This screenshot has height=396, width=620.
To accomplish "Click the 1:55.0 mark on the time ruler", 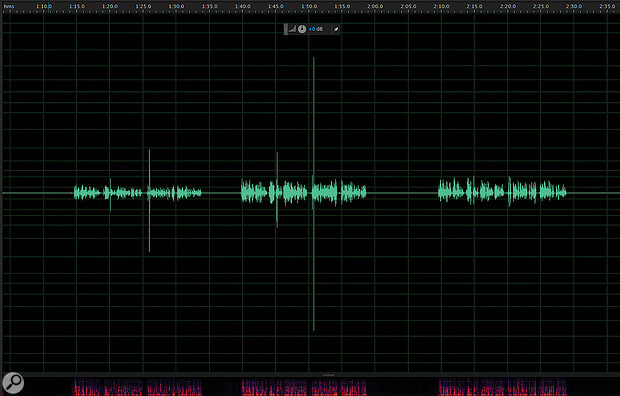I will (342, 6).
